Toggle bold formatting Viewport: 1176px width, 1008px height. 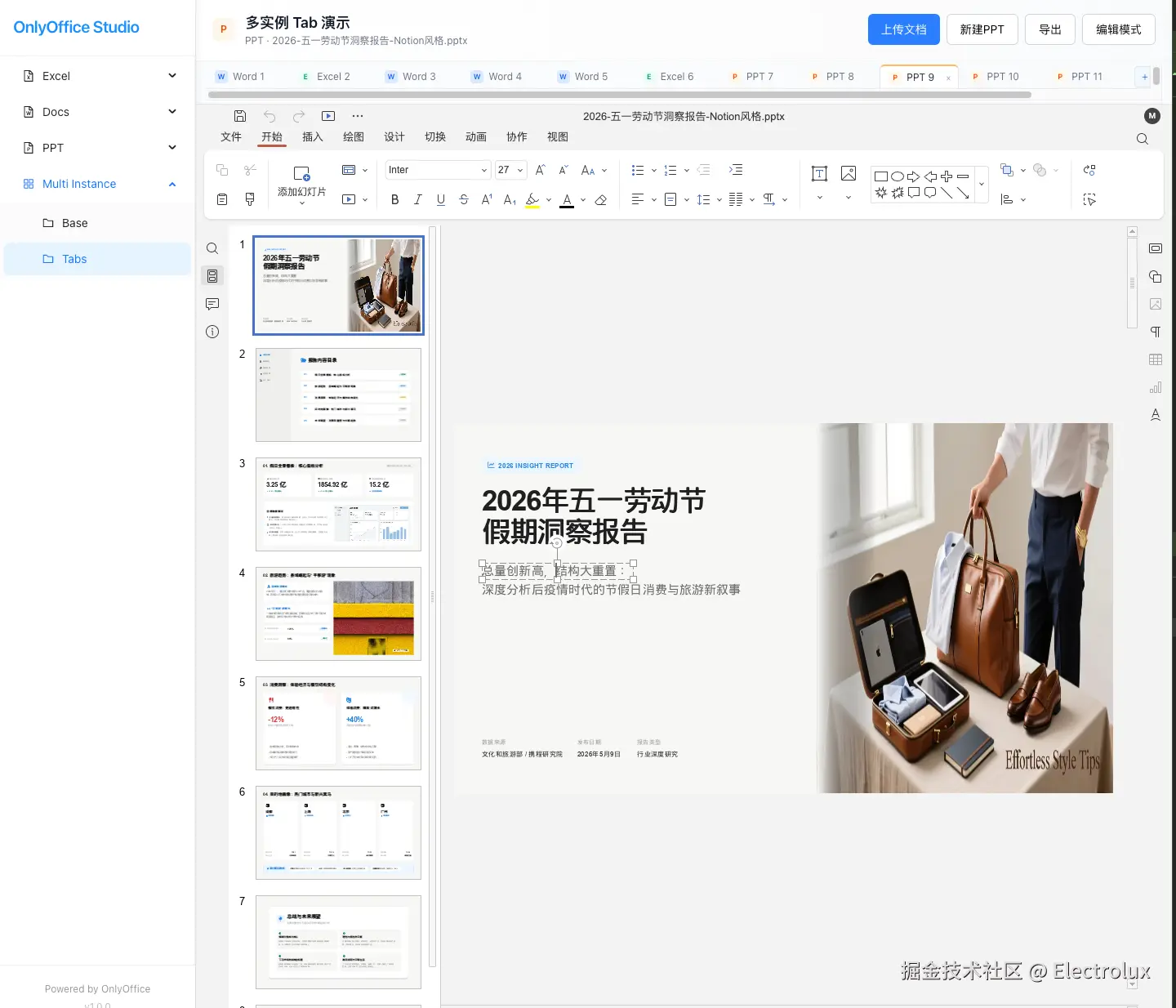click(x=395, y=199)
